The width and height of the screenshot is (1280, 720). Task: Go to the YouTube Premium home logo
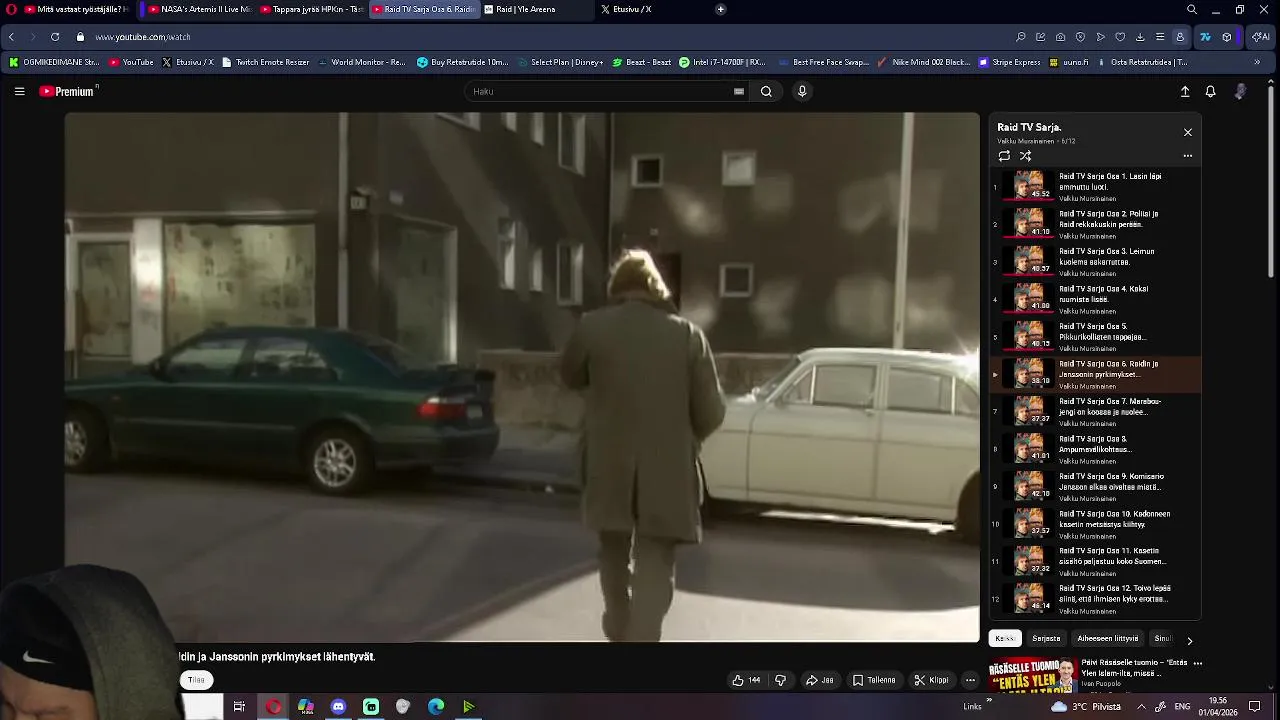coord(68,91)
